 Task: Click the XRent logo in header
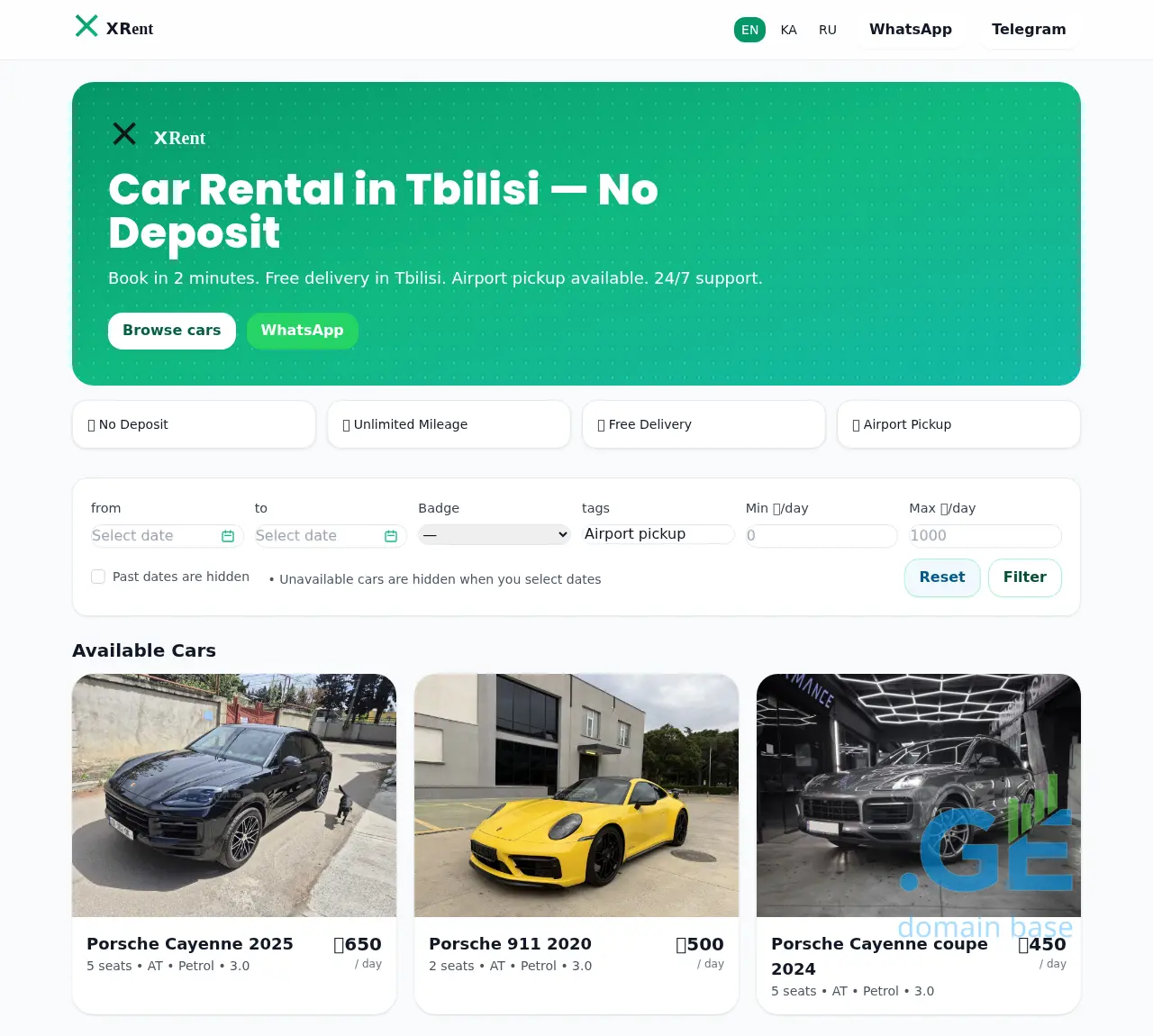click(x=114, y=28)
